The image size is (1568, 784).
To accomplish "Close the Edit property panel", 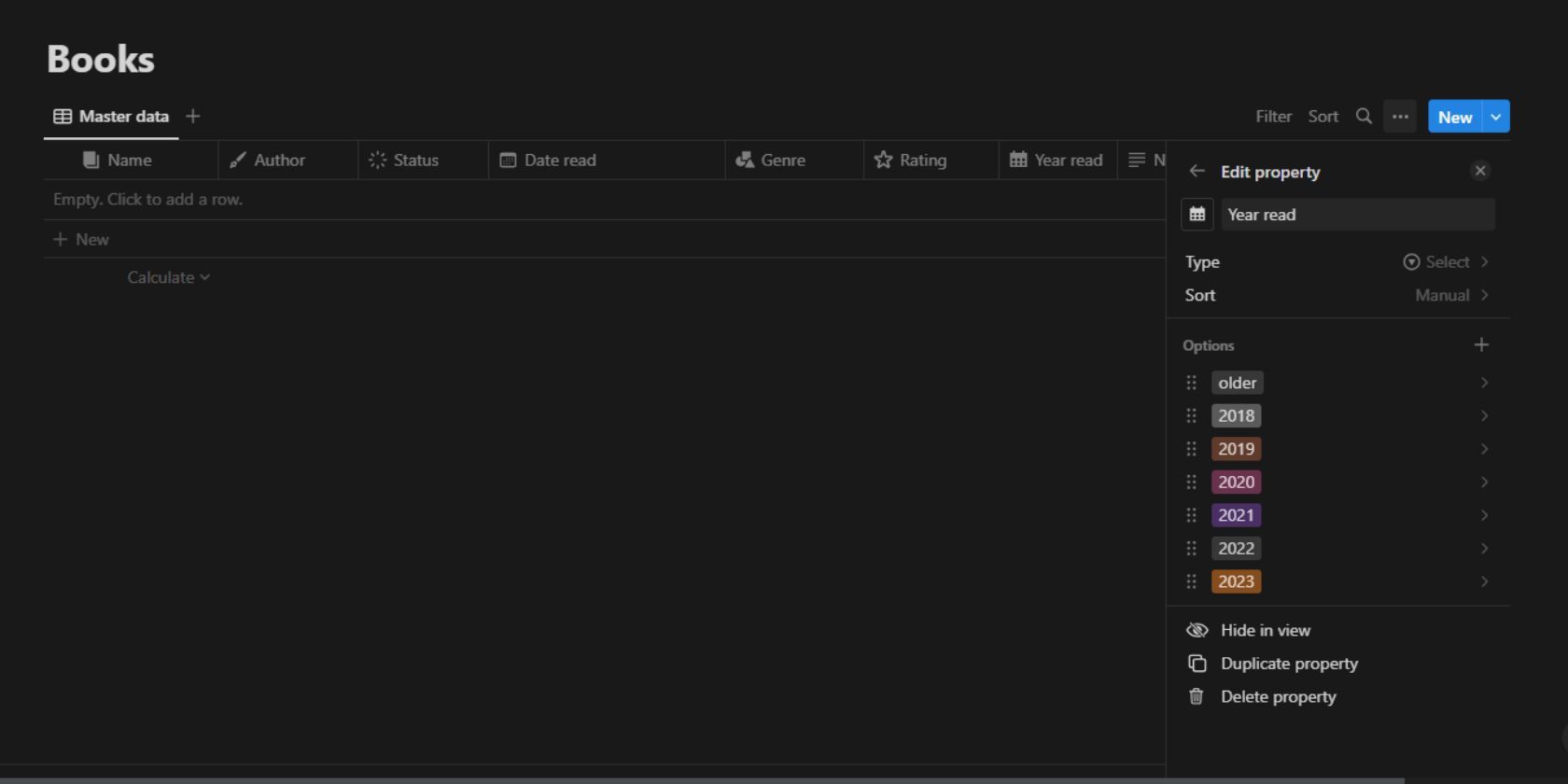I will [1480, 171].
